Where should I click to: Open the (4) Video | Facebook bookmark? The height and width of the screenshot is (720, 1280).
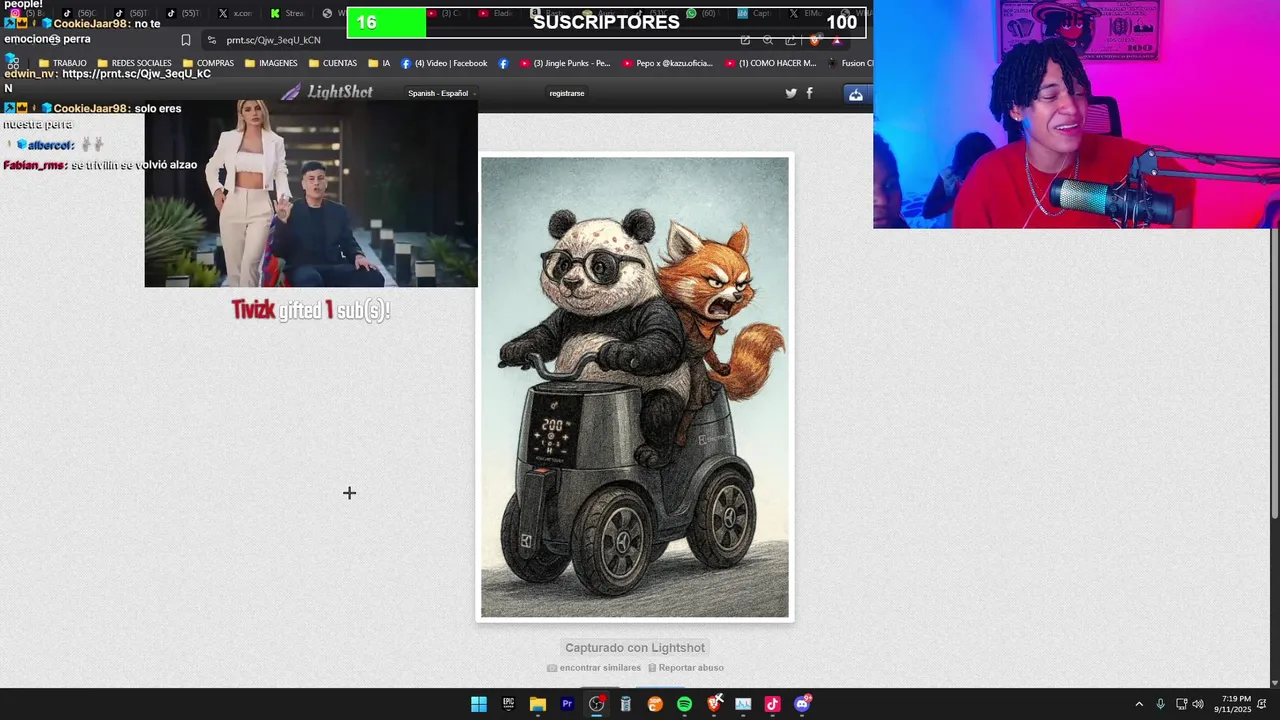coord(444,63)
